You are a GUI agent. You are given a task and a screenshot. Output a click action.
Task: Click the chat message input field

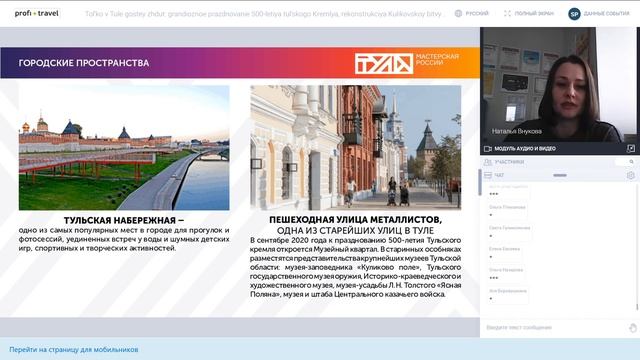pos(555,327)
